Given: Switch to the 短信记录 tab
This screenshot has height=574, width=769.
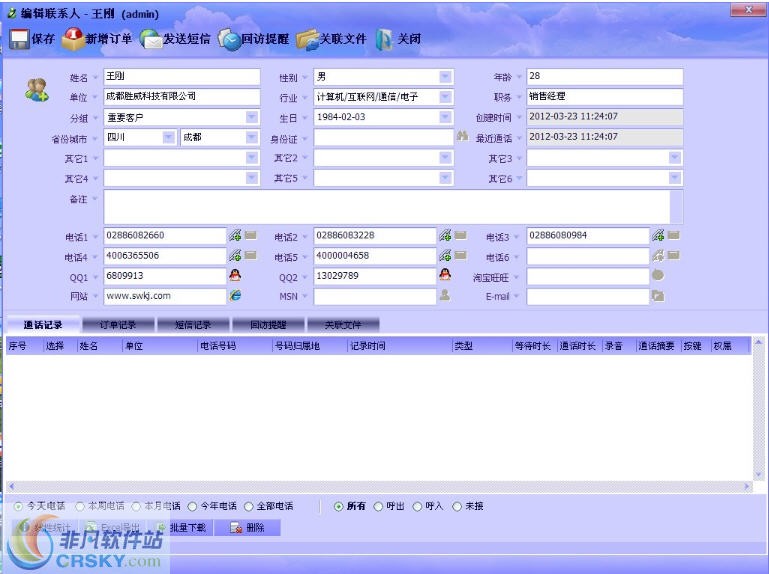Looking at the screenshot, I should [193, 325].
